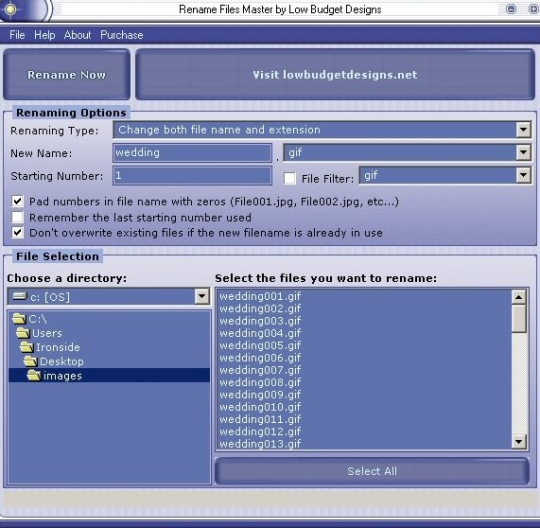Click the Select All button

(x=372, y=471)
